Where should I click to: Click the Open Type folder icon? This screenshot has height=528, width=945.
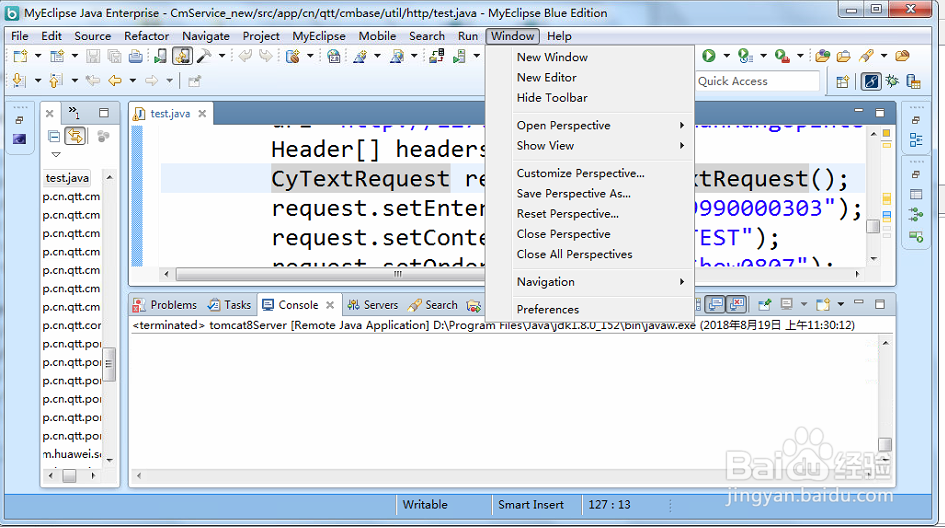[x=823, y=56]
